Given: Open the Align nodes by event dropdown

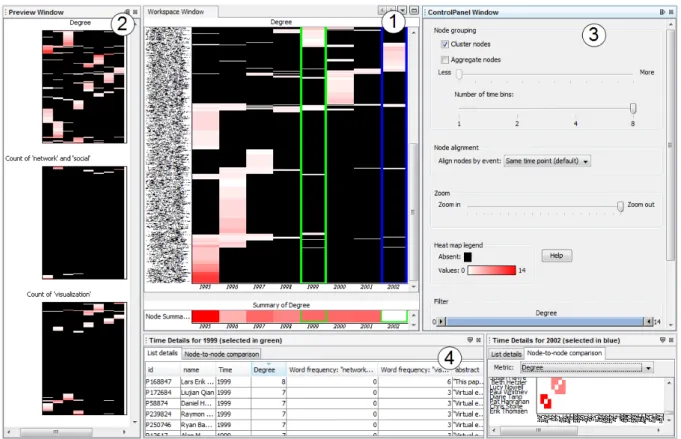Looking at the screenshot, I should pos(547,161).
